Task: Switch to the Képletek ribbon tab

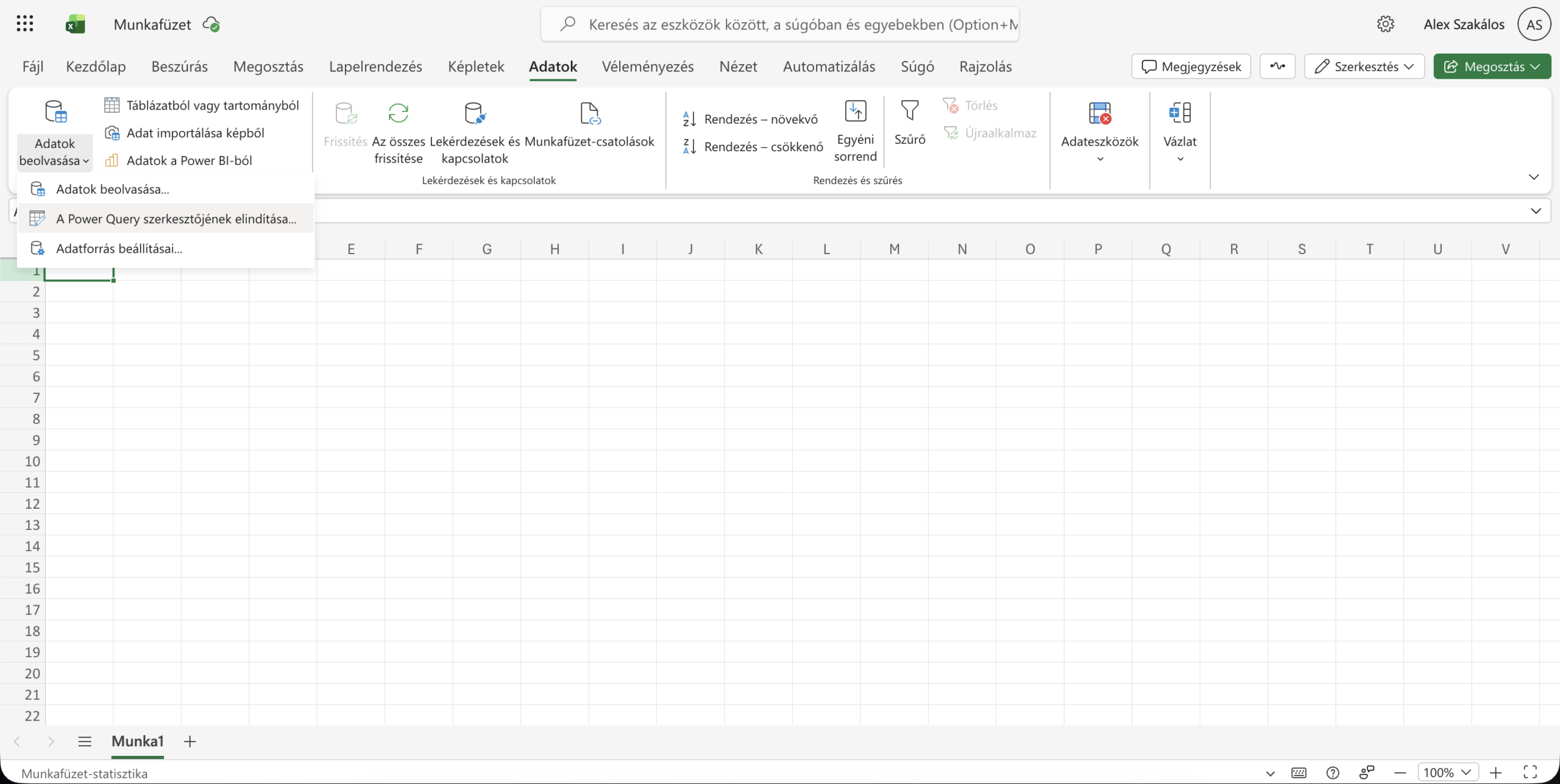Action: (475, 66)
